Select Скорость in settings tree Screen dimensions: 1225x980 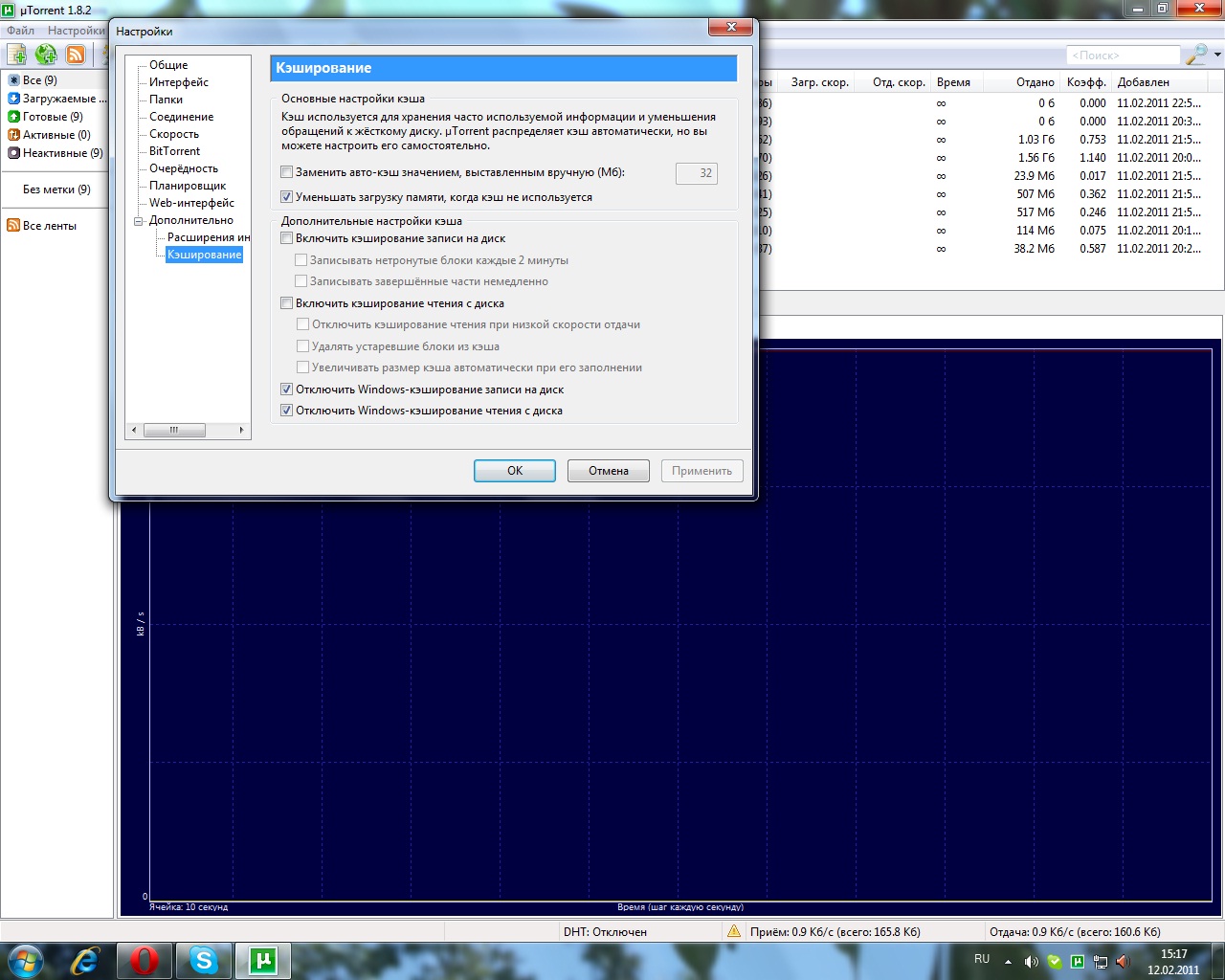point(174,134)
